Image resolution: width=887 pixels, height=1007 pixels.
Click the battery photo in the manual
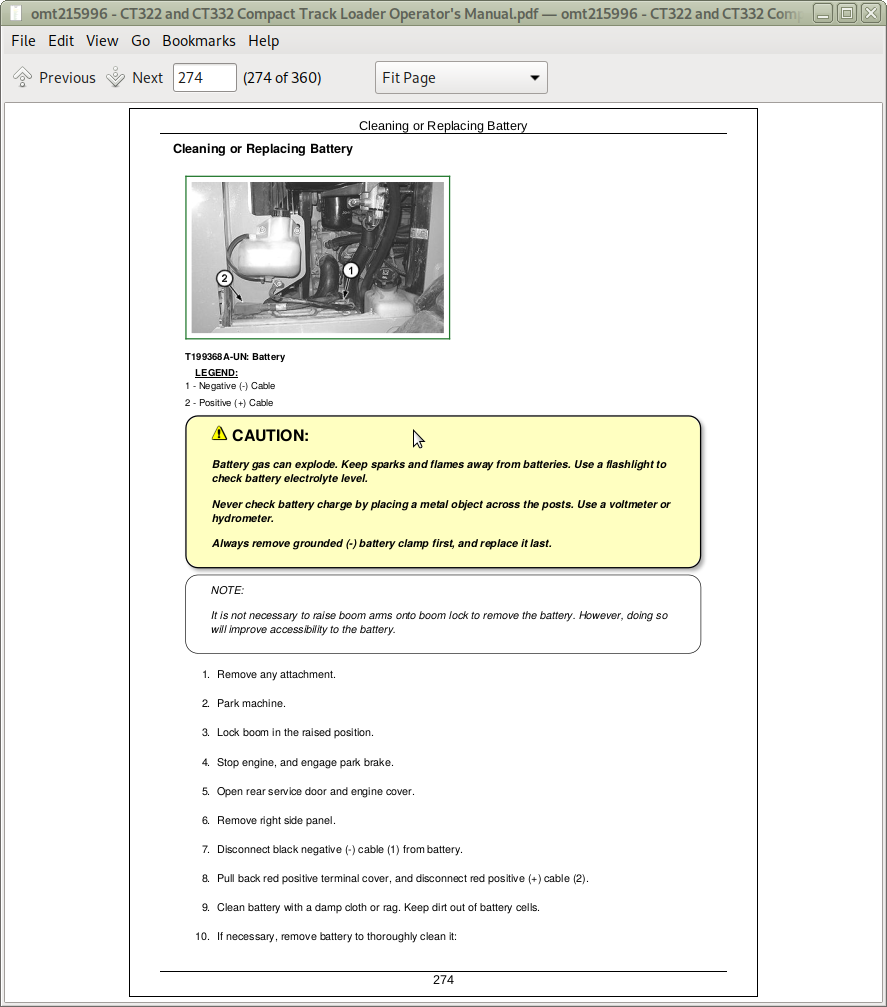click(317, 258)
